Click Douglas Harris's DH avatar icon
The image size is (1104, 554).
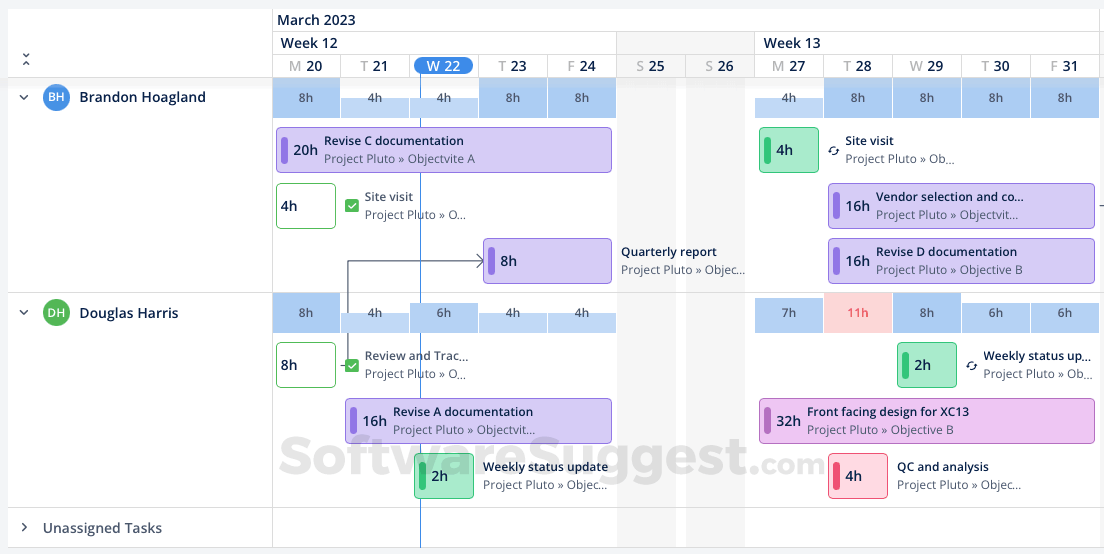point(57,313)
